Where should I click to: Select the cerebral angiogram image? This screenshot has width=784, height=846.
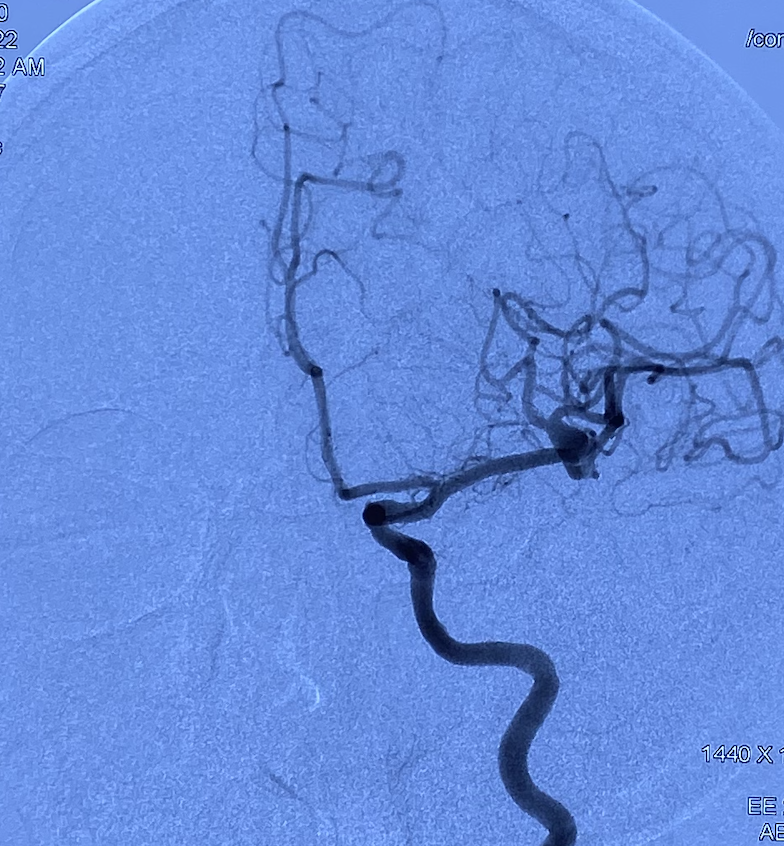[x=392, y=423]
